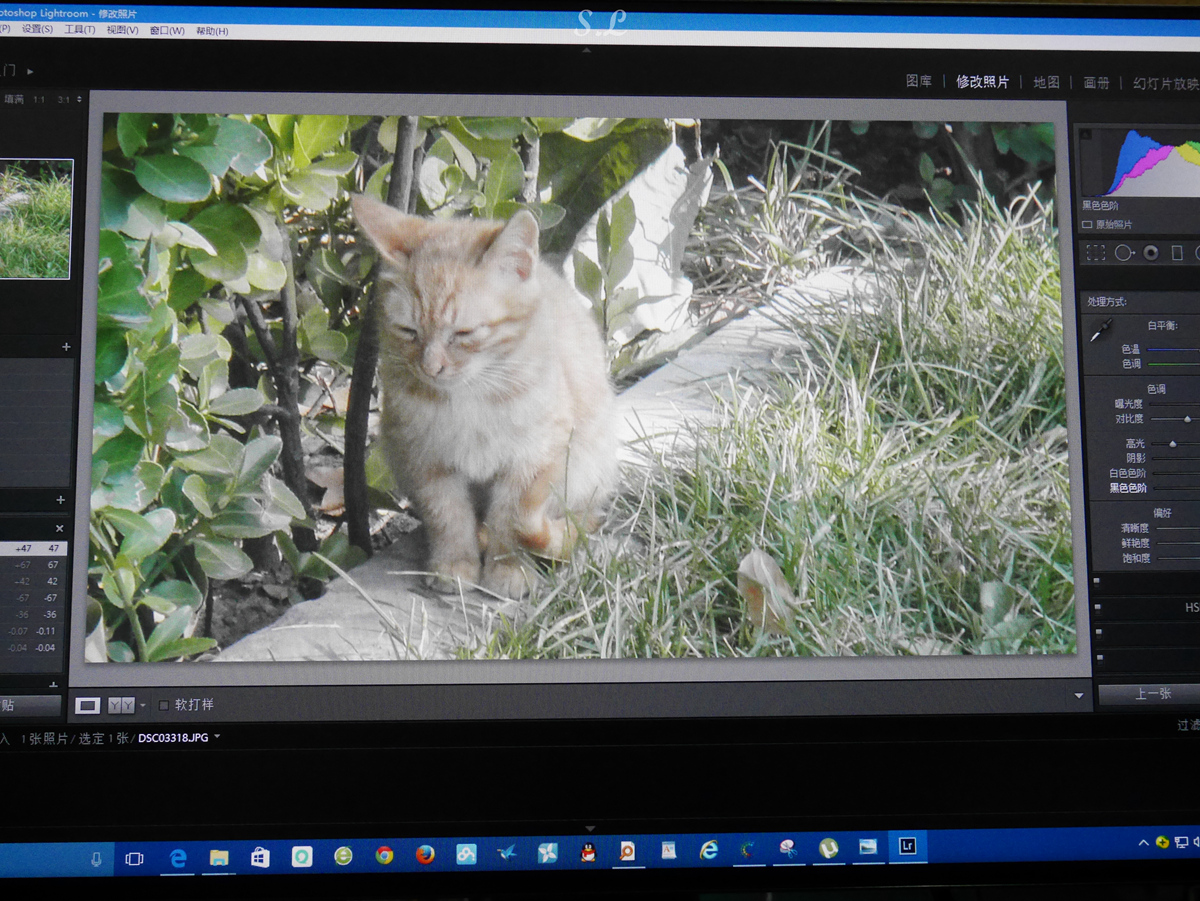Set navigator zoom to 1:1
The height and width of the screenshot is (901, 1200).
click(39, 100)
